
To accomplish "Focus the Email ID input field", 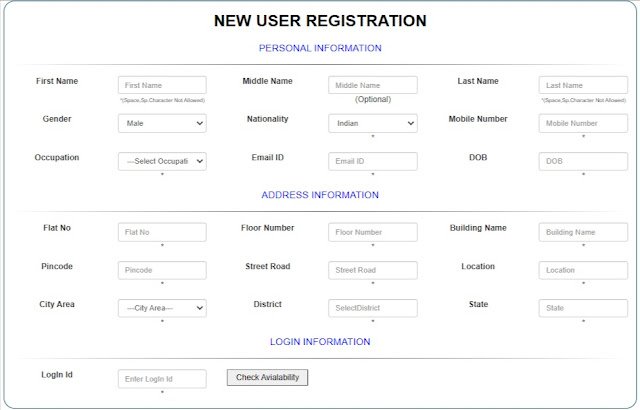I will 373,161.
